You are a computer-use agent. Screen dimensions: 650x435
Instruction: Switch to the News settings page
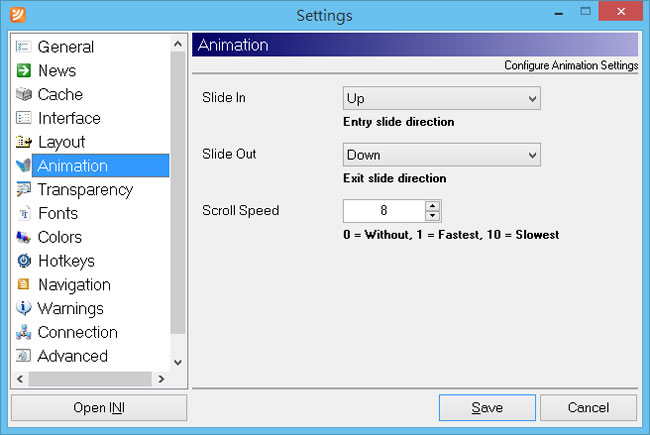click(57, 70)
